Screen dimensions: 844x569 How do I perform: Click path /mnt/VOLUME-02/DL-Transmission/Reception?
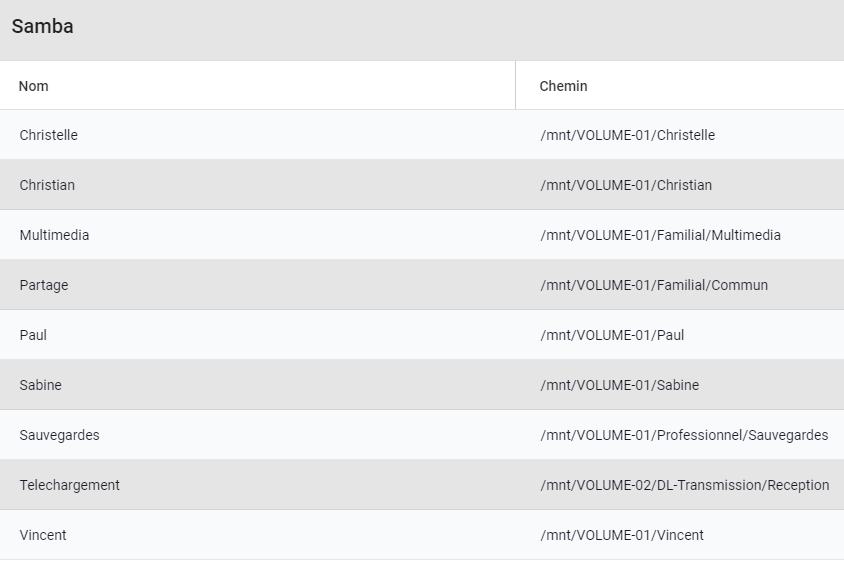coord(685,486)
